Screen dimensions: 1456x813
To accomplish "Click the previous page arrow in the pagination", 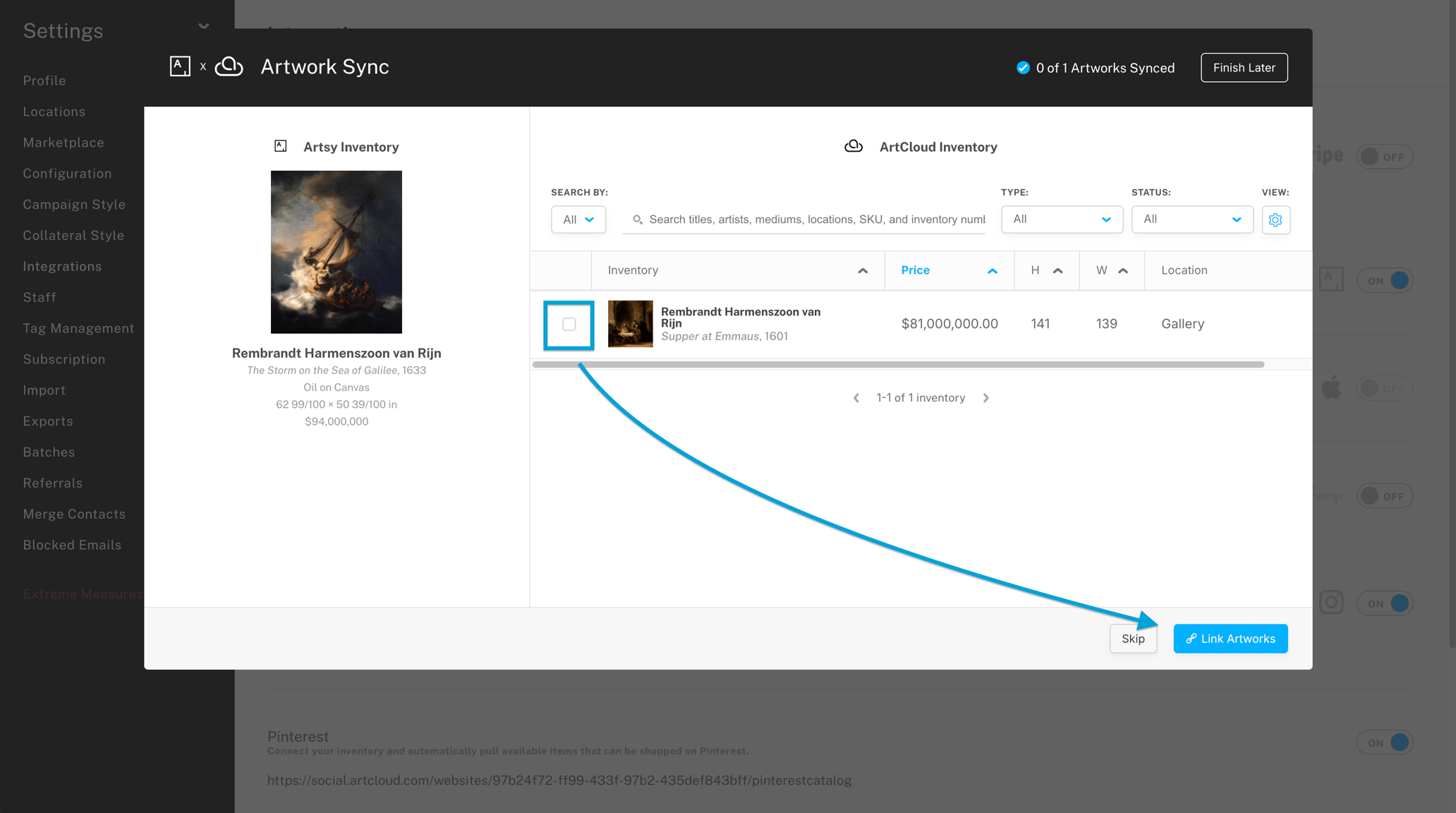I will tap(856, 397).
